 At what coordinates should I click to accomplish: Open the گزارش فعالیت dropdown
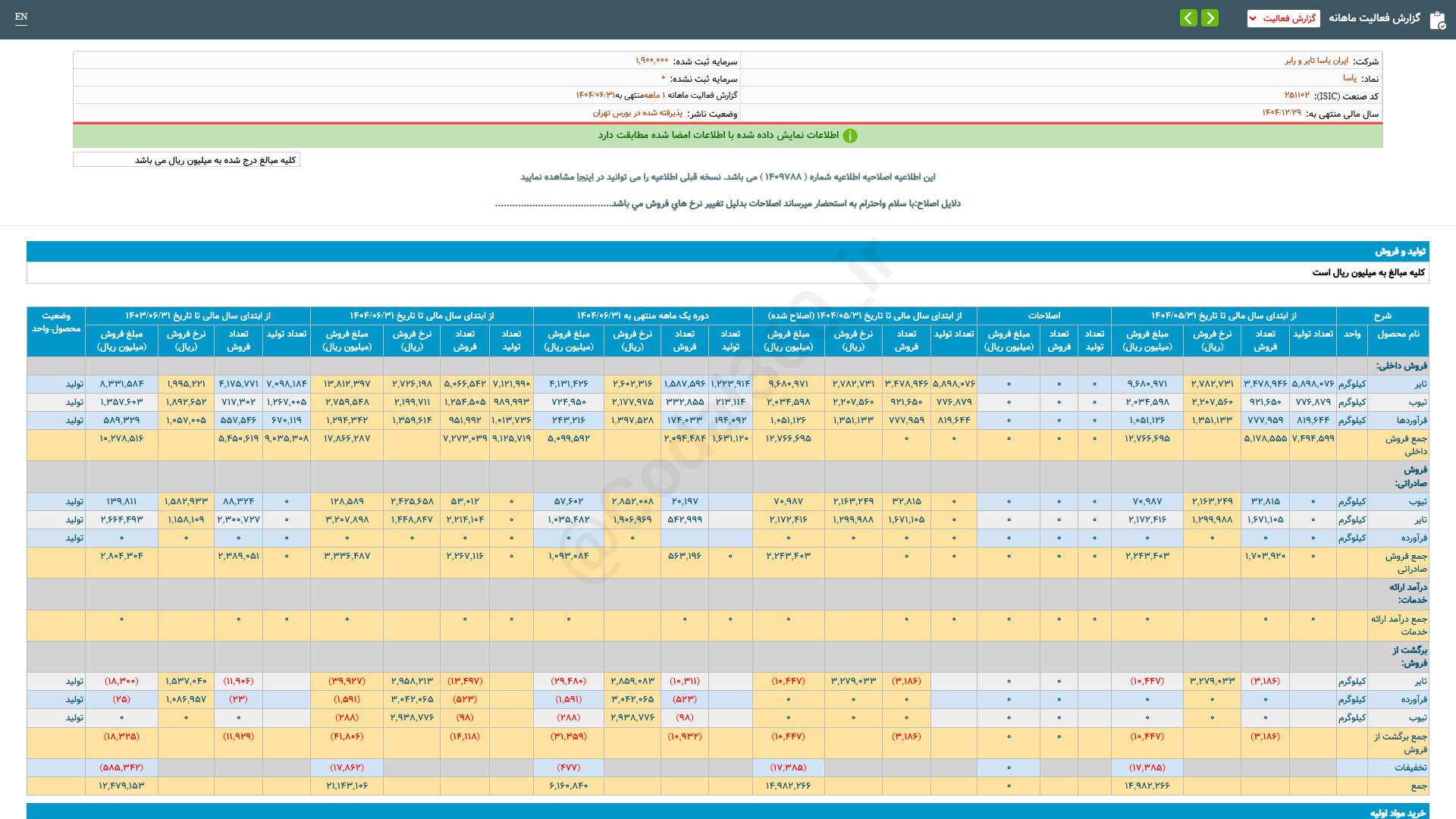coord(1283,18)
